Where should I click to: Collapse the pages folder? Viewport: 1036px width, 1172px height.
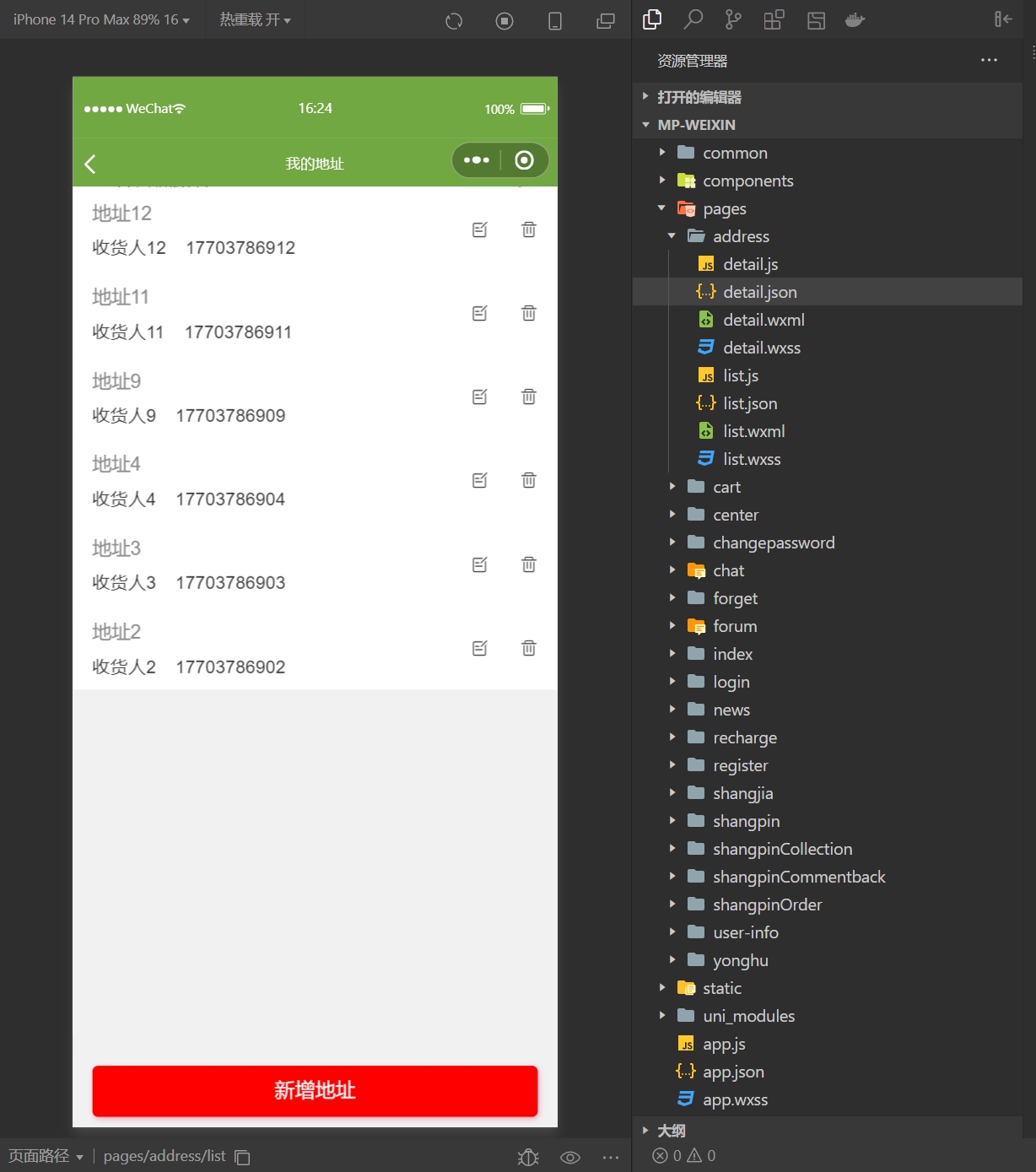(827, 208)
